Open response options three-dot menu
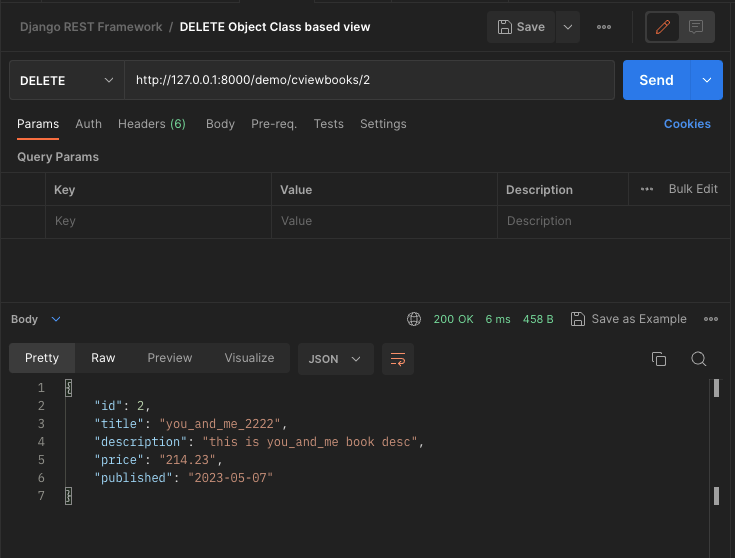The image size is (735, 558). [711, 319]
